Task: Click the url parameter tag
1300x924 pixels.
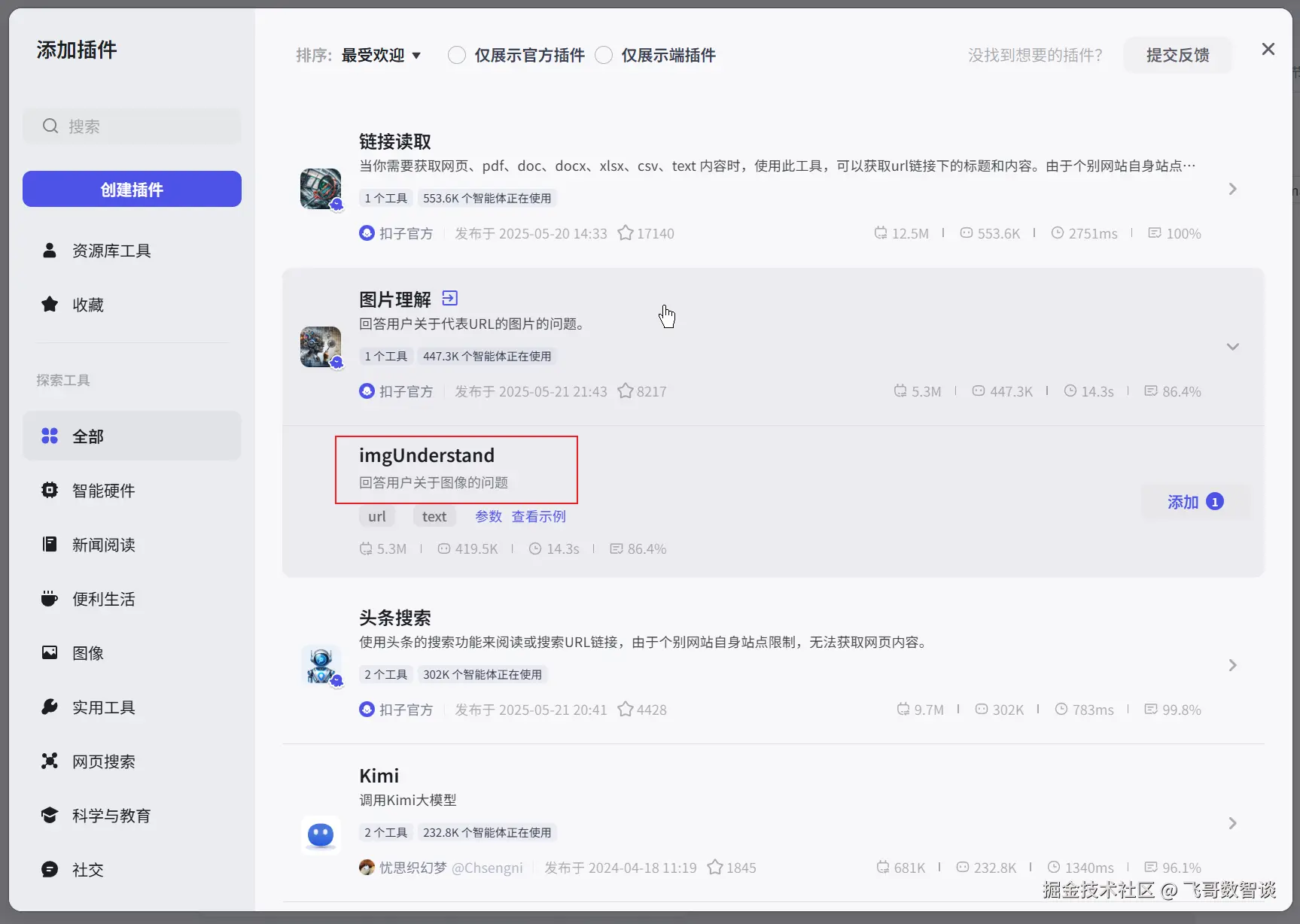Action: pyautogui.click(x=377, y=516)
